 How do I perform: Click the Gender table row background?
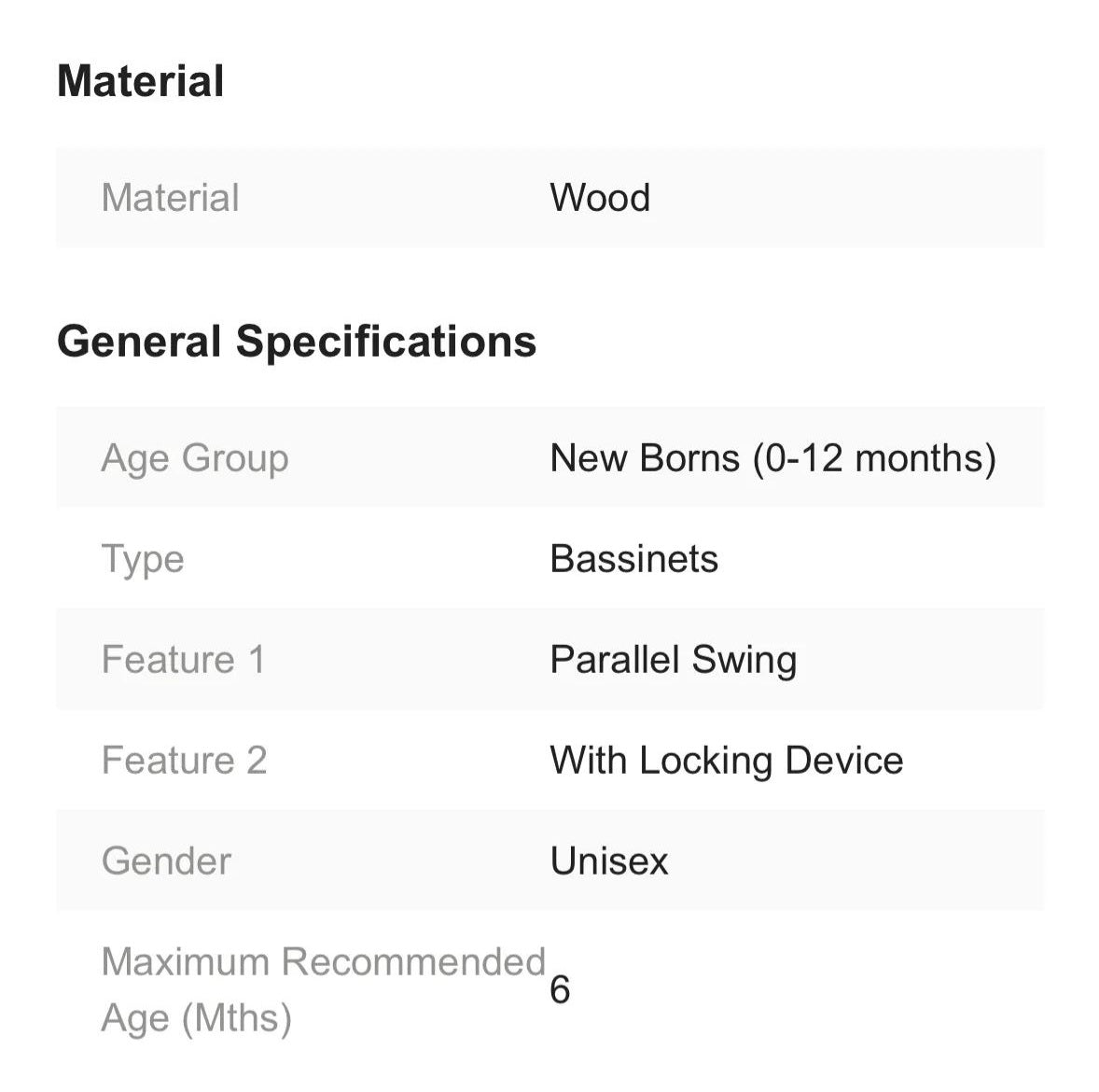point(550,861)
